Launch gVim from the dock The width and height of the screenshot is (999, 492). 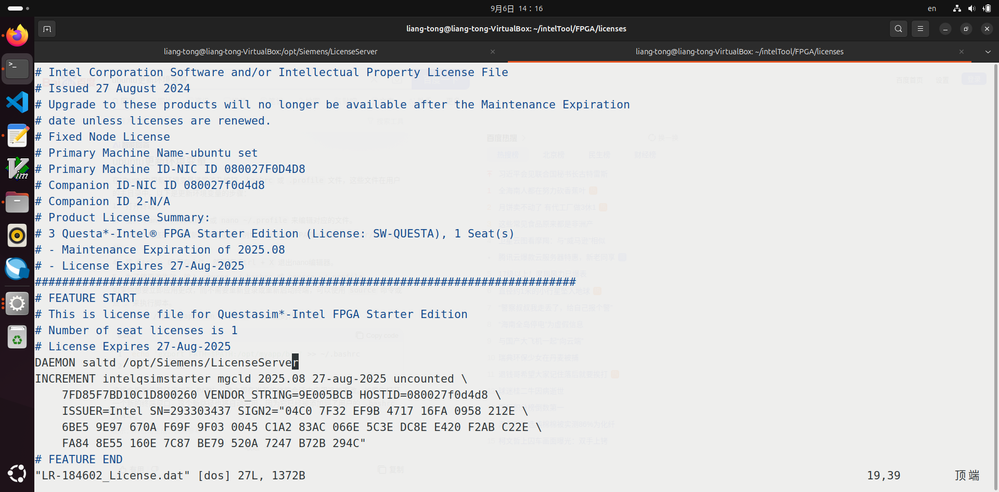point(17,169)
